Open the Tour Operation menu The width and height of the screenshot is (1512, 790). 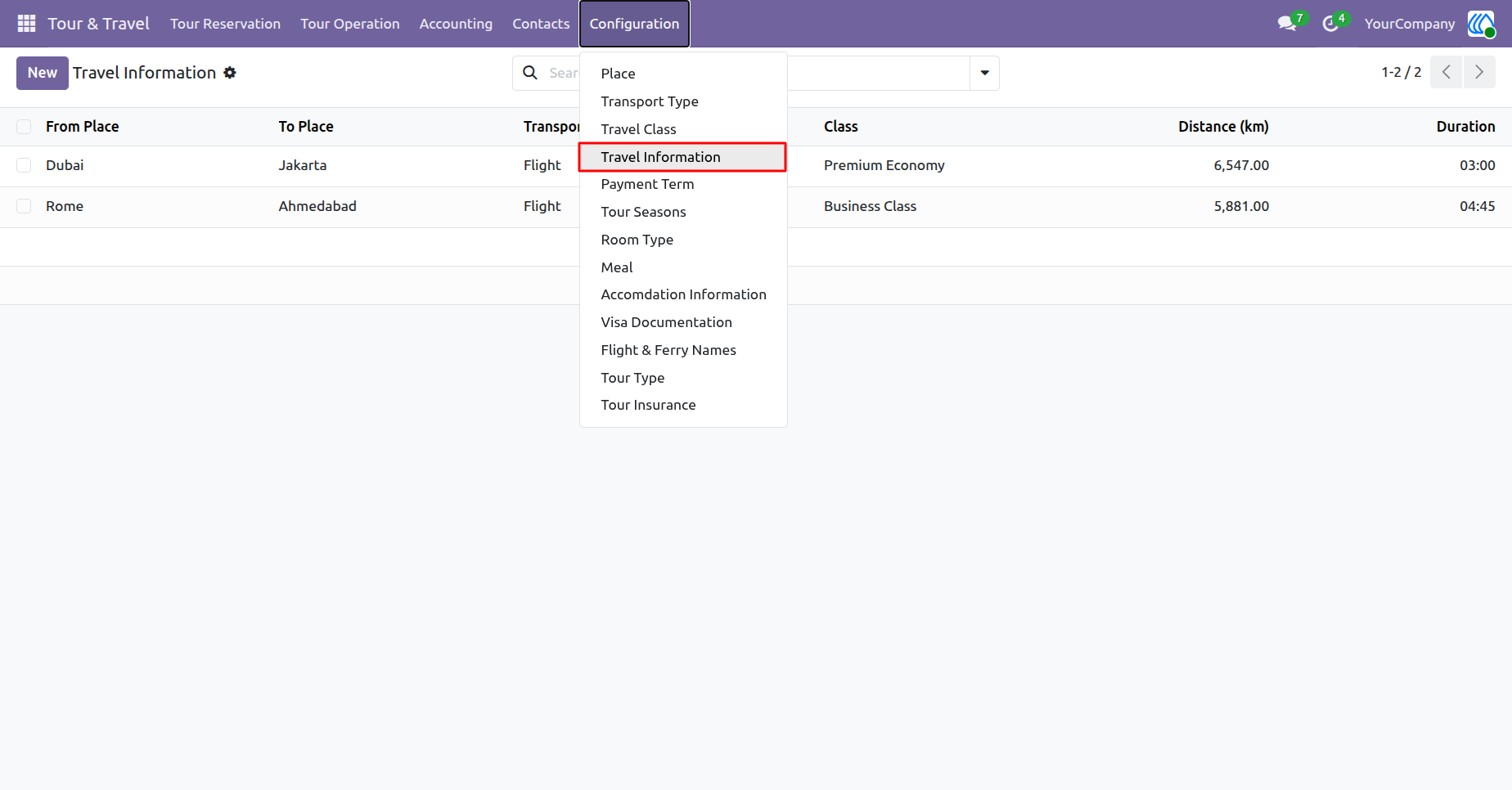[349, 24]
